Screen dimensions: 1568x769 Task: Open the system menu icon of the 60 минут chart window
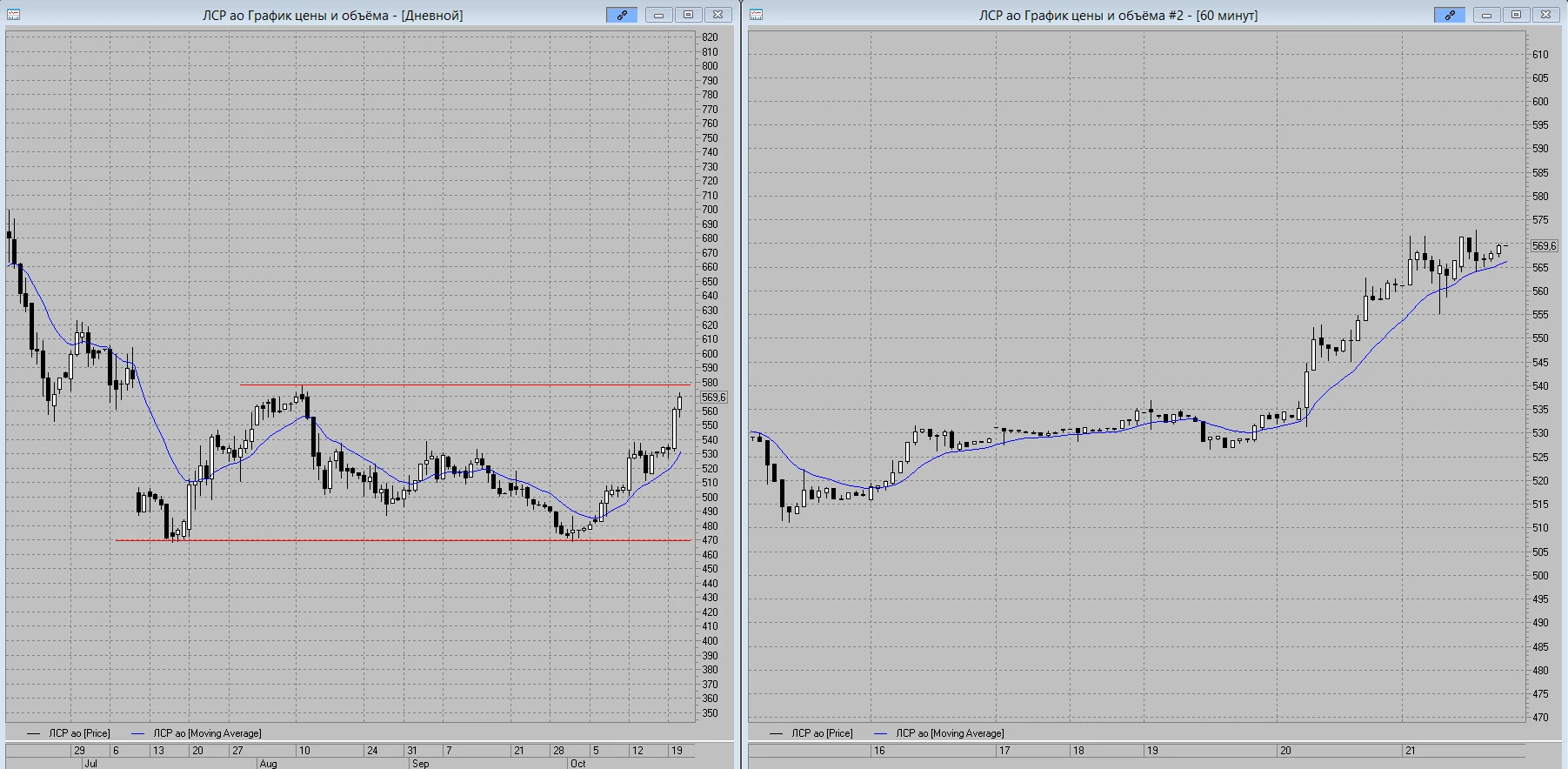click(x=756, y=15)
